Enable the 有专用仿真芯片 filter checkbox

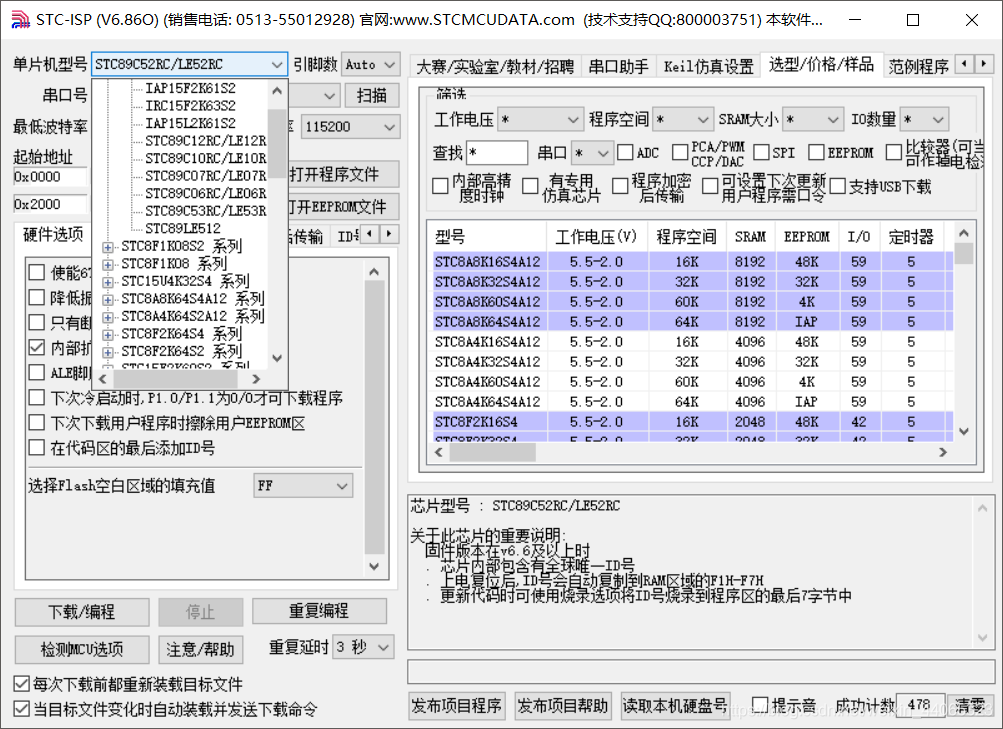[x=530, y=187]
